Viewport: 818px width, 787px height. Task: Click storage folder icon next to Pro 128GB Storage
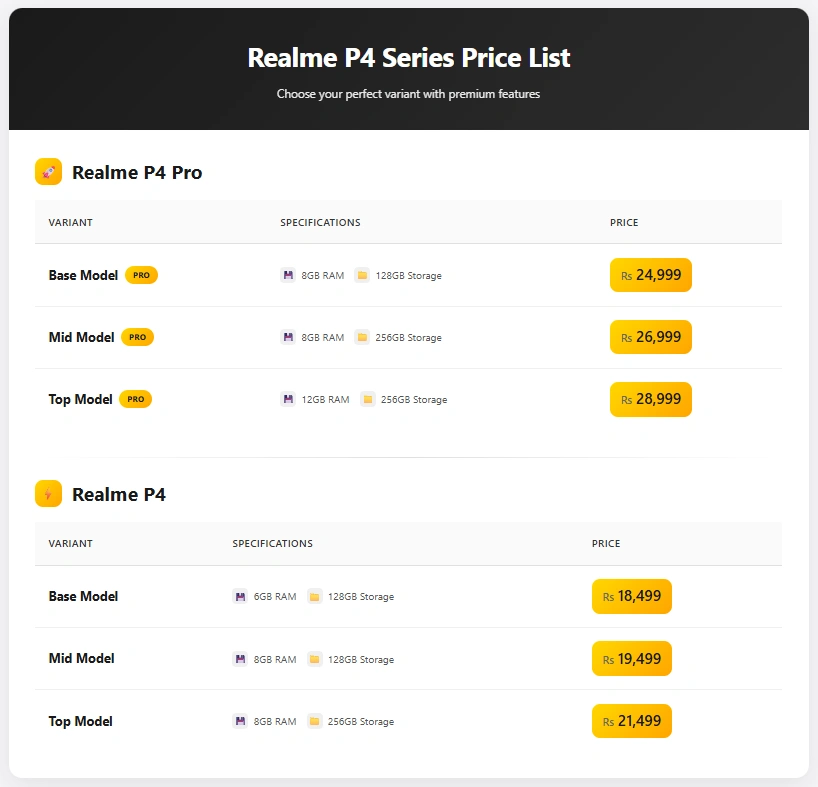tap(362, 275)
